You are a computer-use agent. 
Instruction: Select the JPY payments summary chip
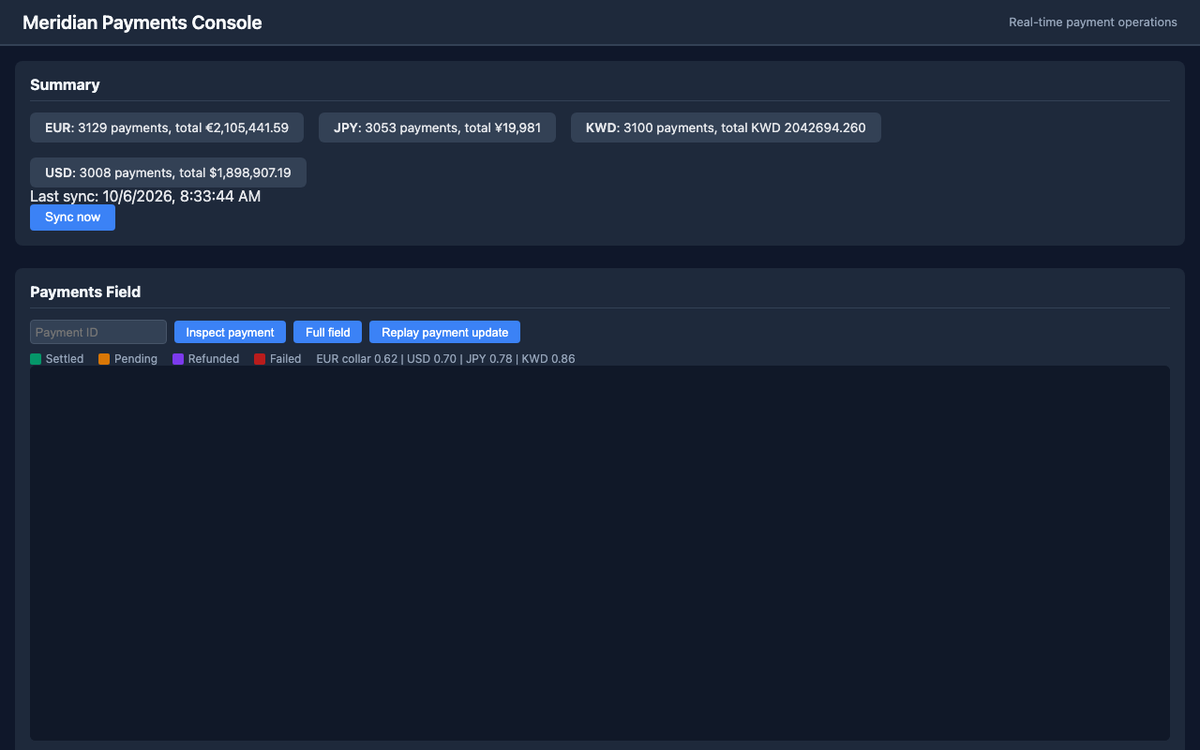coord(437,128)
